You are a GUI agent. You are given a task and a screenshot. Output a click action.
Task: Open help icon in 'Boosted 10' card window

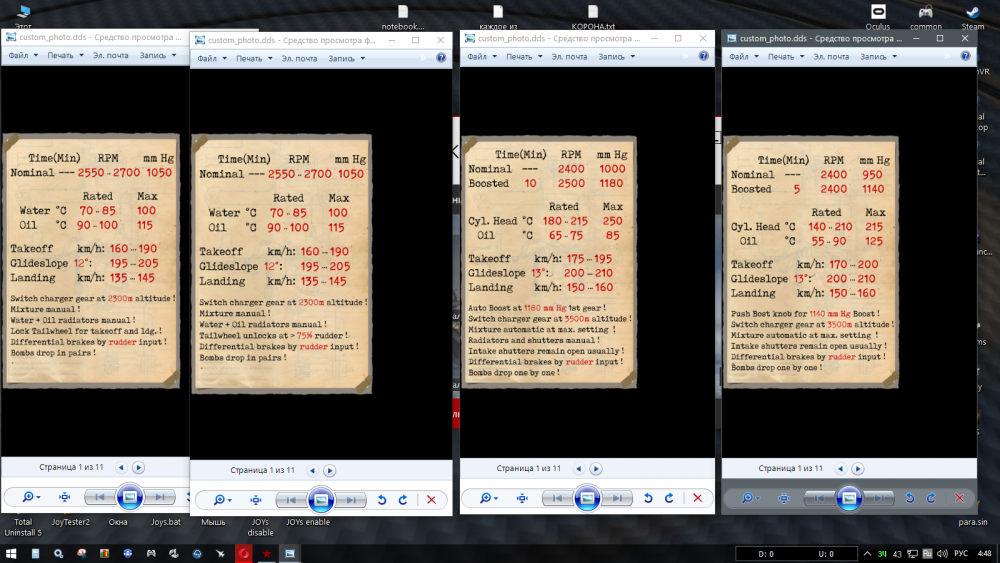tap(703, 56)
